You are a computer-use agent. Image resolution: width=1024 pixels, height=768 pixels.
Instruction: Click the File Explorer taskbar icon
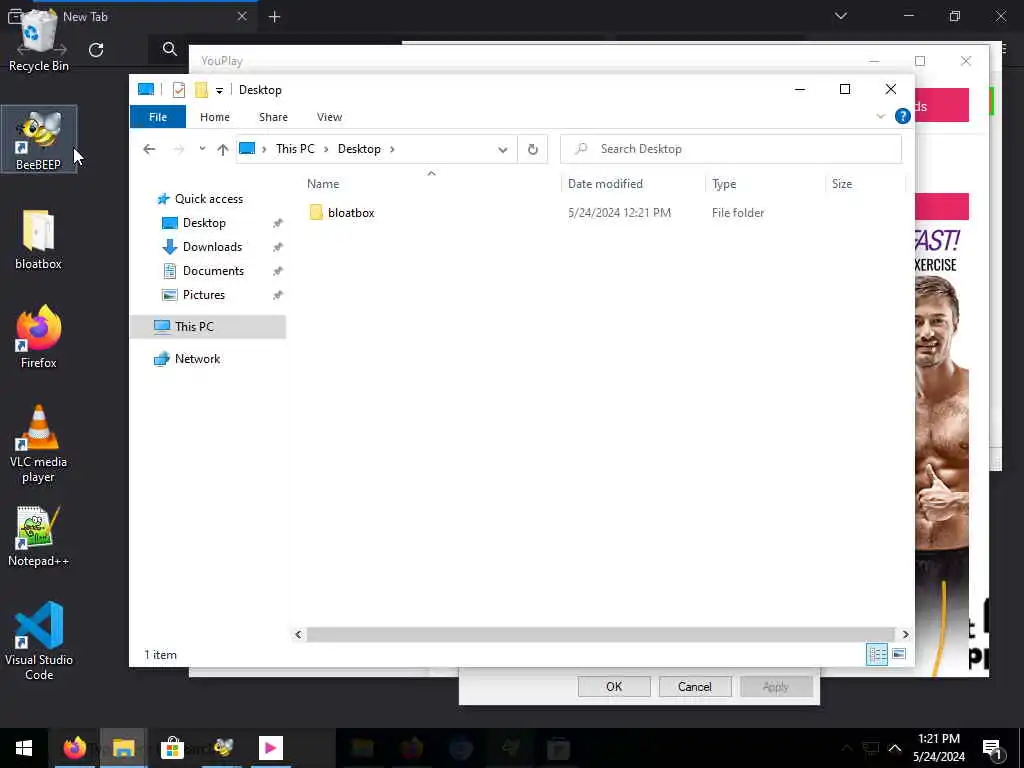pyautogui.click(x=123, y=748)
